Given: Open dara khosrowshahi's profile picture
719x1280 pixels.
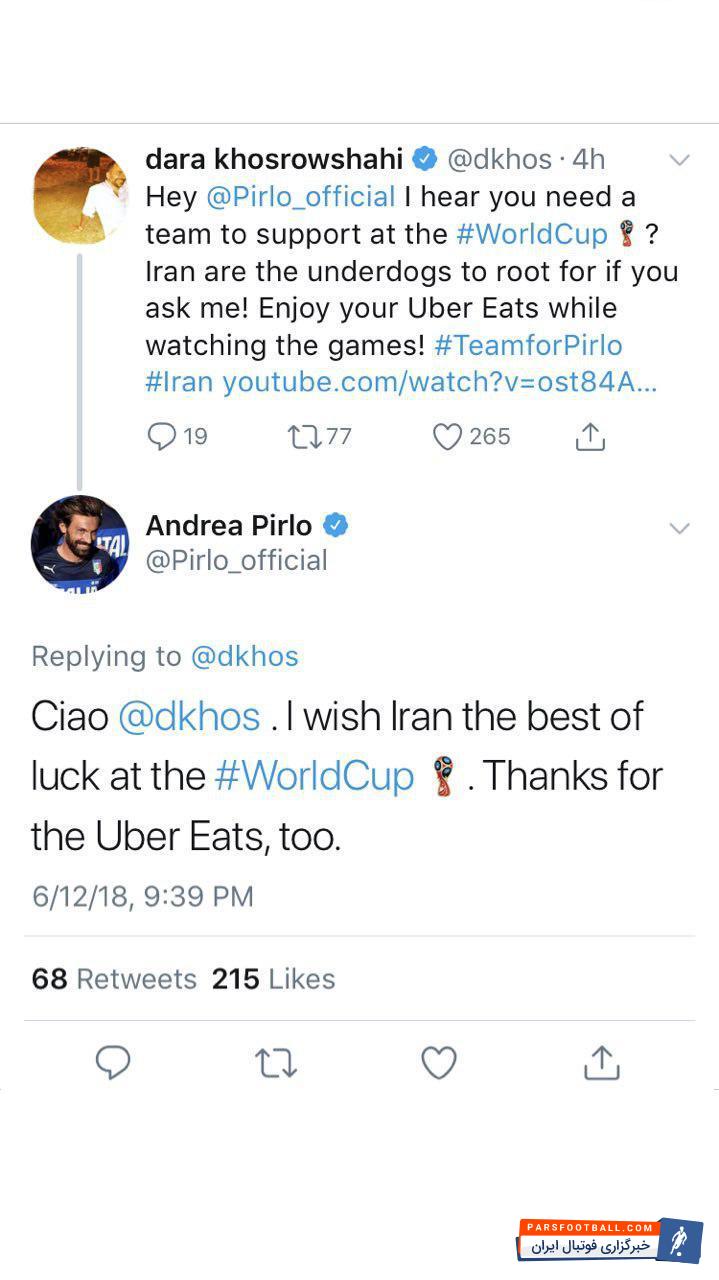Looking at the screenshot, I should 80,195.
